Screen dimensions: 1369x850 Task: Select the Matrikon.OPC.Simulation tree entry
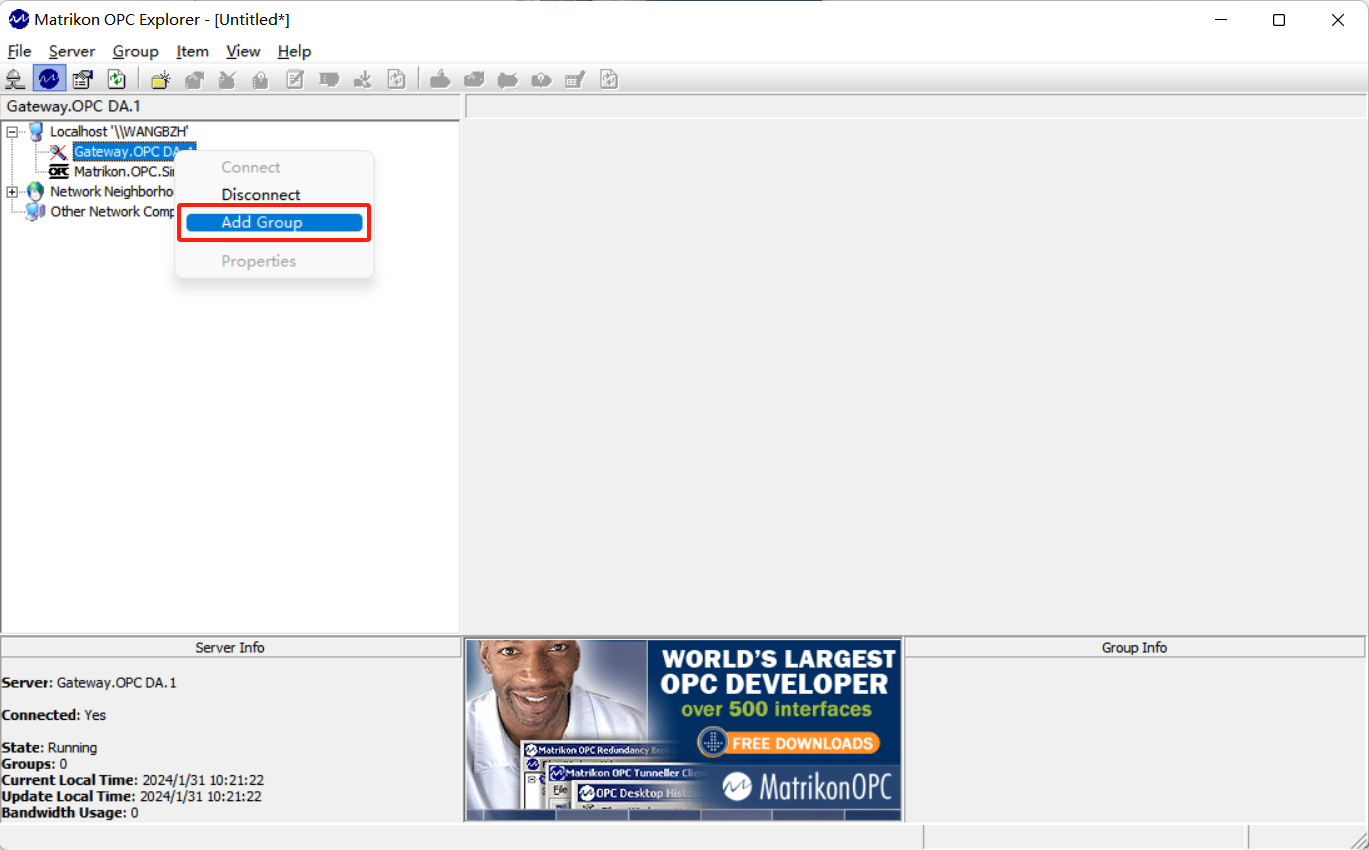click(123, 171)
